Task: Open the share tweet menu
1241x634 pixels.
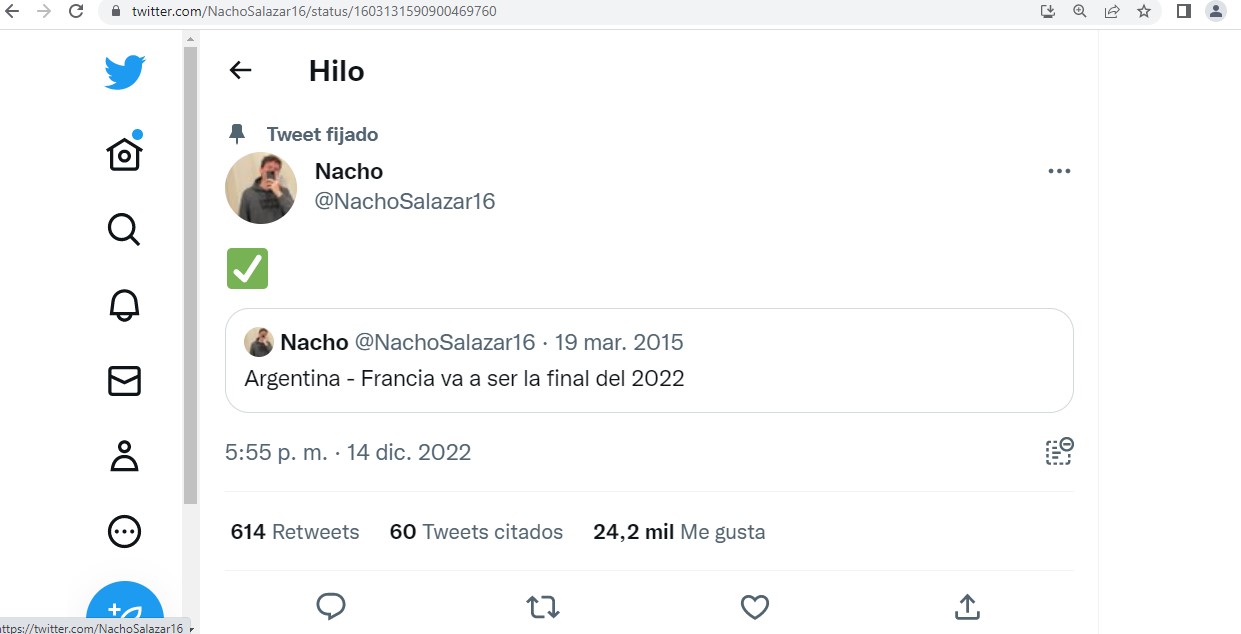Action: (x=966, y=606)
